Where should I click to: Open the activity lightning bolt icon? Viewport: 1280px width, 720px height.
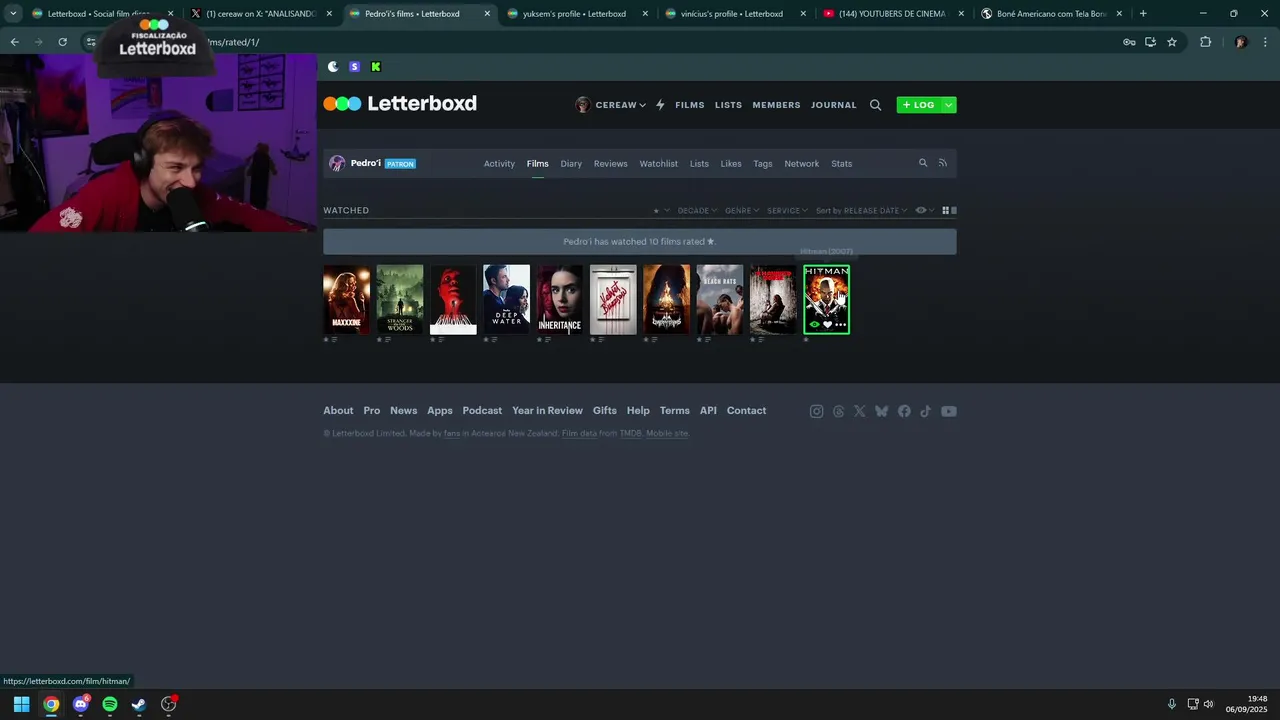pos(660,105)
